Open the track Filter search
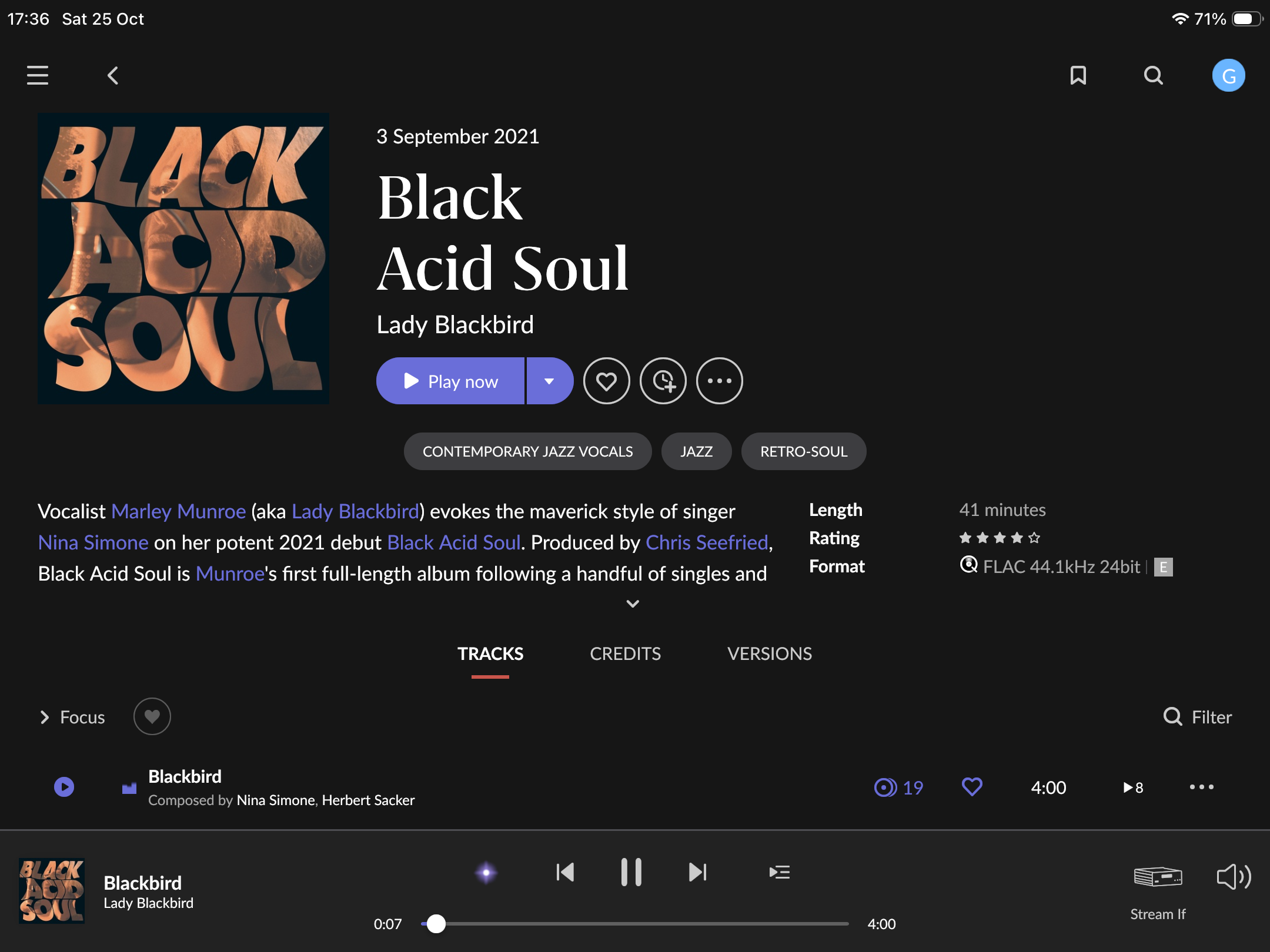 point(1198,717)
